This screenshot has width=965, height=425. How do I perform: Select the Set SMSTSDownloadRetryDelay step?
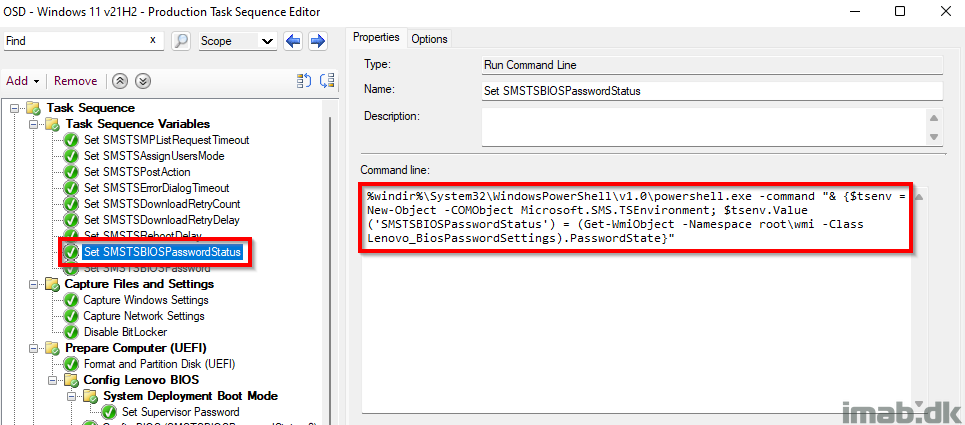(x=161, y=220)
